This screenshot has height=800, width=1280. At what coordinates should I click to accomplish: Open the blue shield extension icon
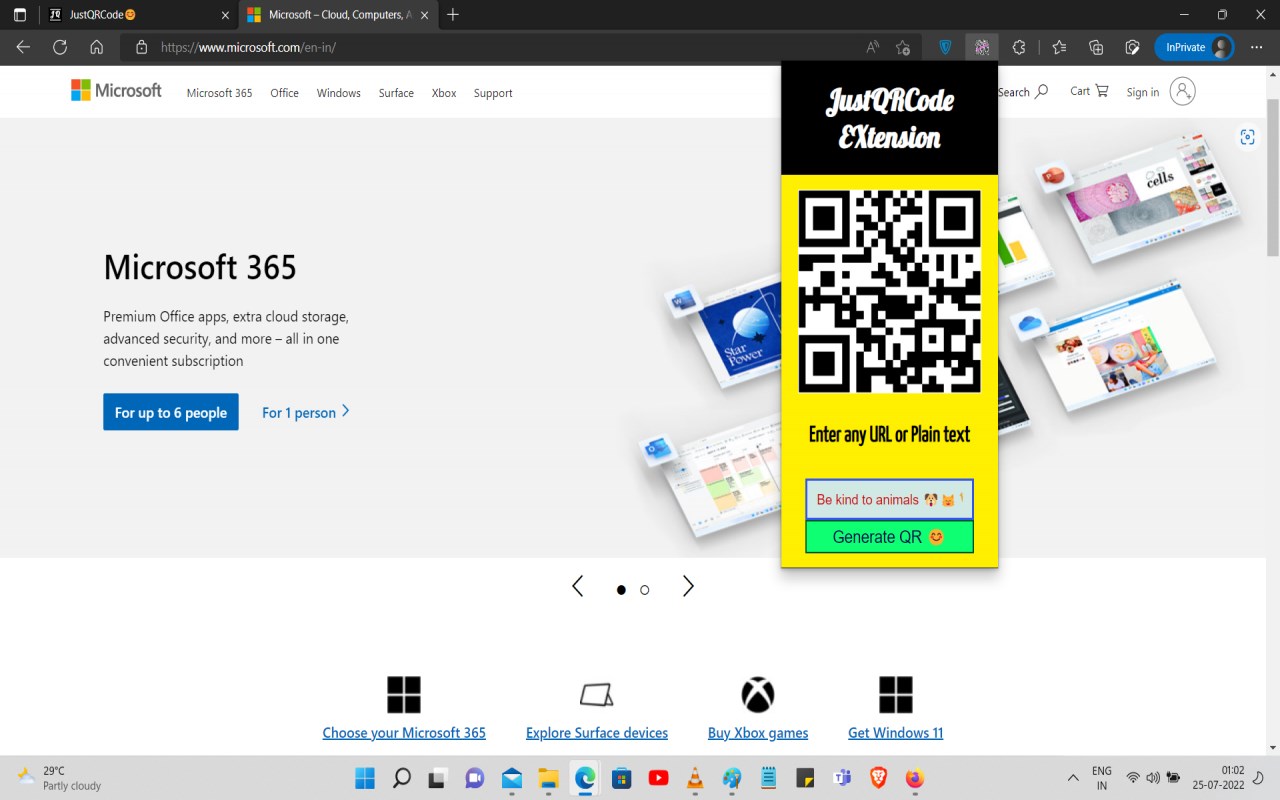pyautogui.click(x=945, y=47)
